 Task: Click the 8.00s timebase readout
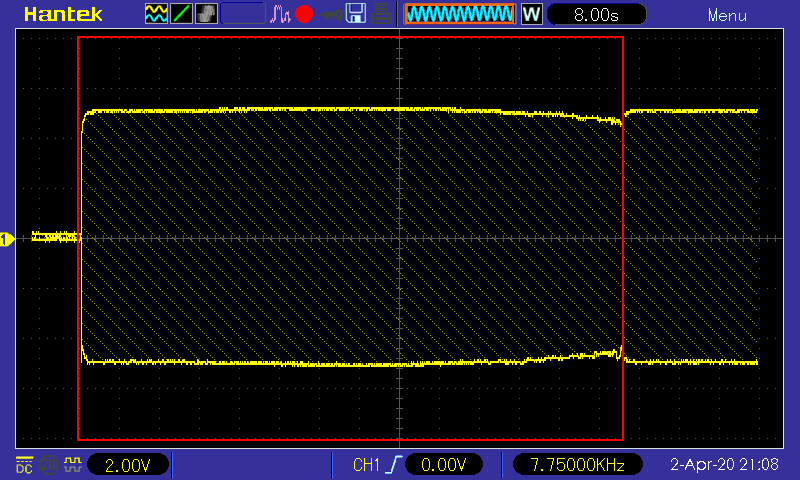pyautogui.click(x=596, y=14)
